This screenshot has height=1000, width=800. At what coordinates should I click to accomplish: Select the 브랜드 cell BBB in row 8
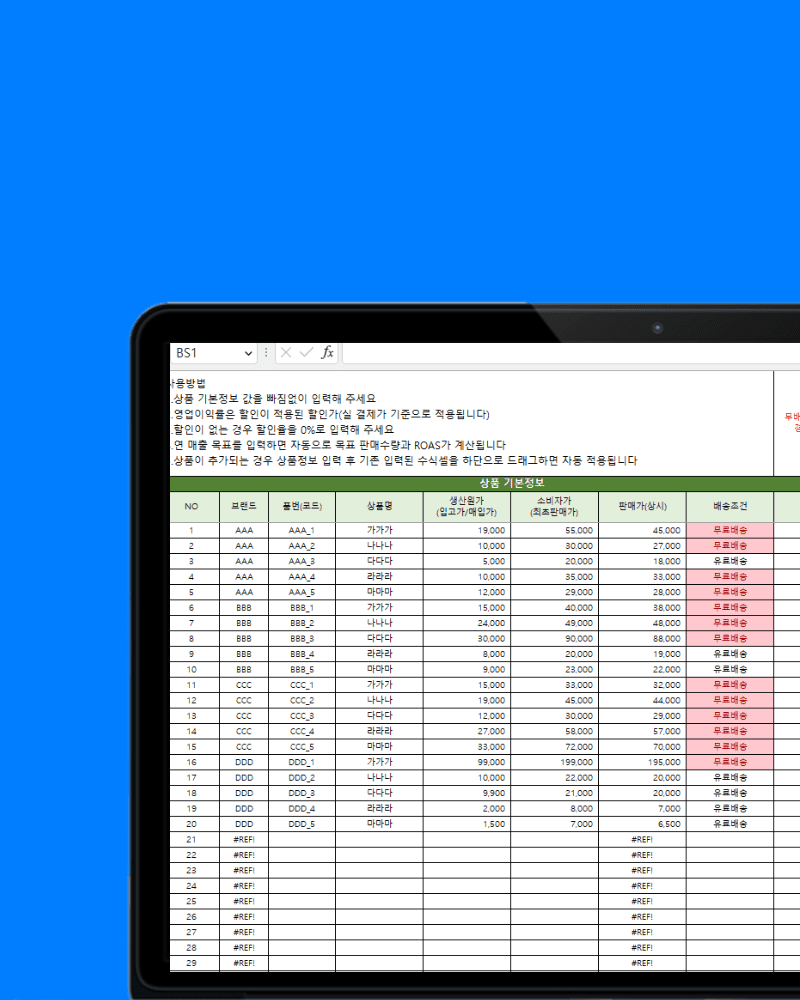[244, 639]
